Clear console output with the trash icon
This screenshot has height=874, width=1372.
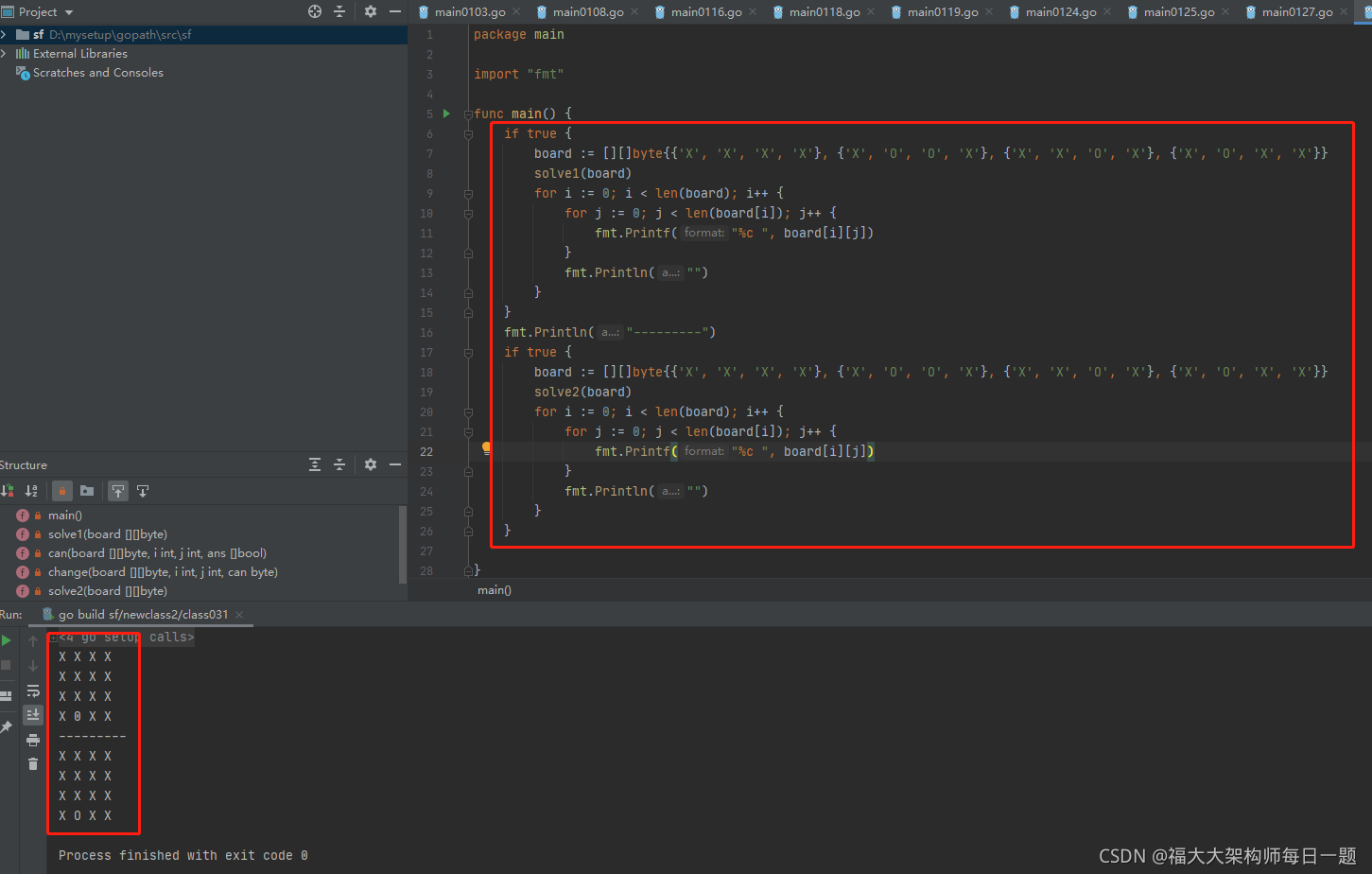(33, 763)
